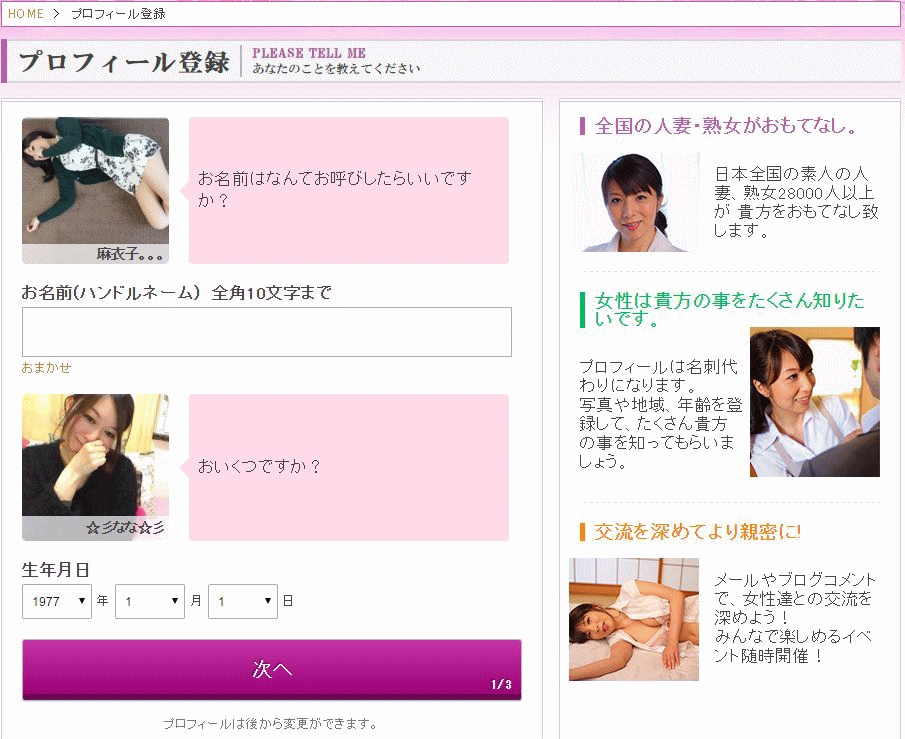Screen dimensions: 905x739
Task: Click the sidebar image beside メールやブログコメント text
Action: pyautogui.click(x=633, y=619)
